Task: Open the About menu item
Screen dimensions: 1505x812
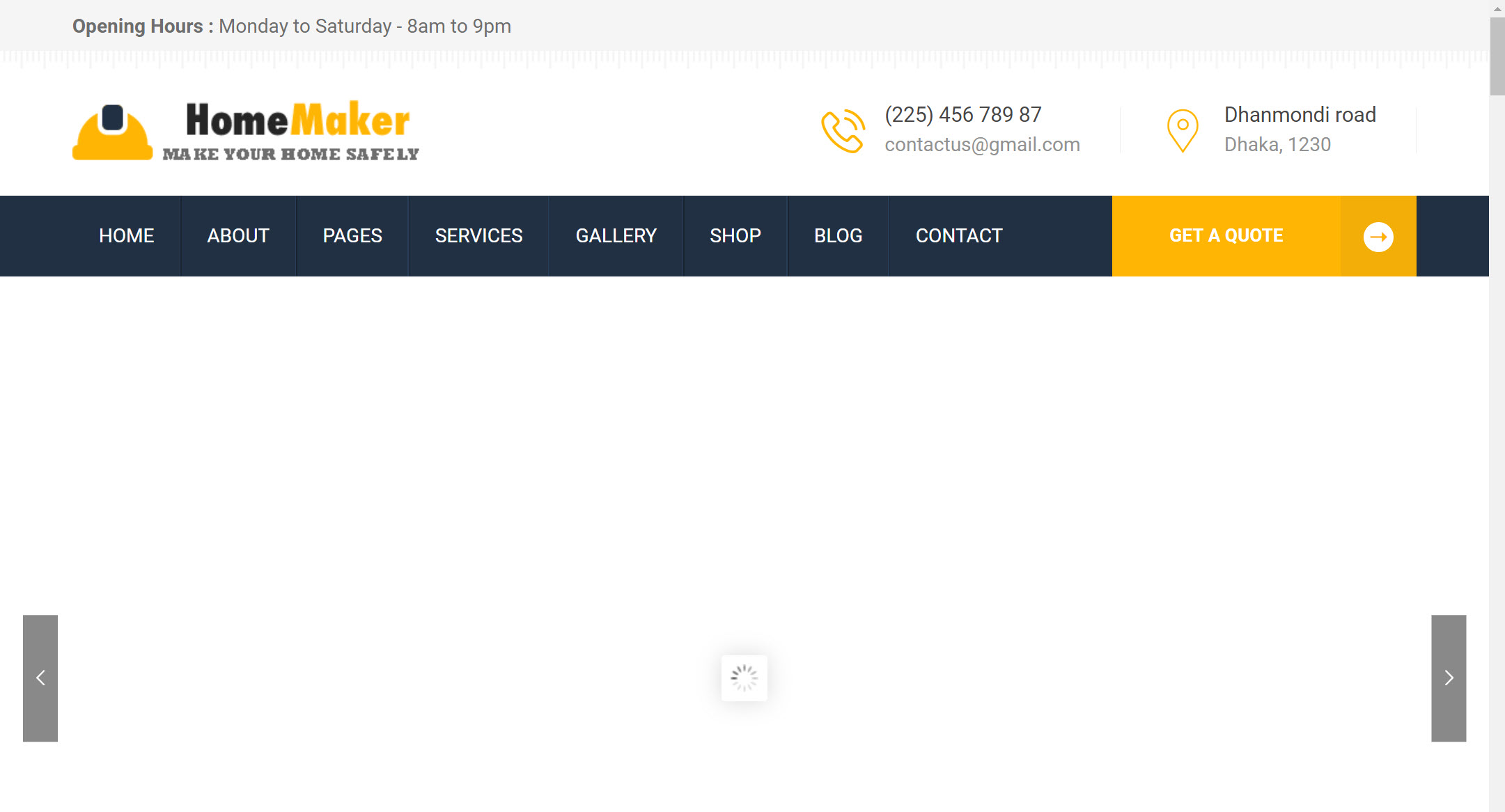Action: click(x=238, y=236)
